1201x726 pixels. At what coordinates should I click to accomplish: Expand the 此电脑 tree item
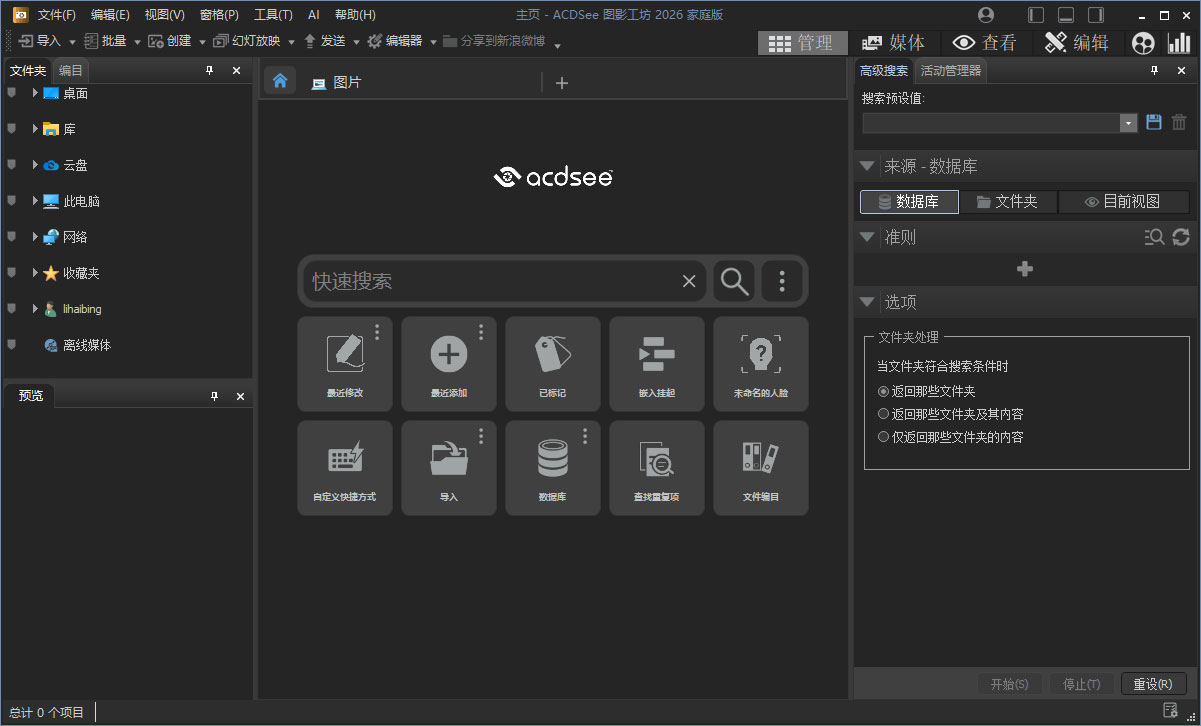pos(34,200)
